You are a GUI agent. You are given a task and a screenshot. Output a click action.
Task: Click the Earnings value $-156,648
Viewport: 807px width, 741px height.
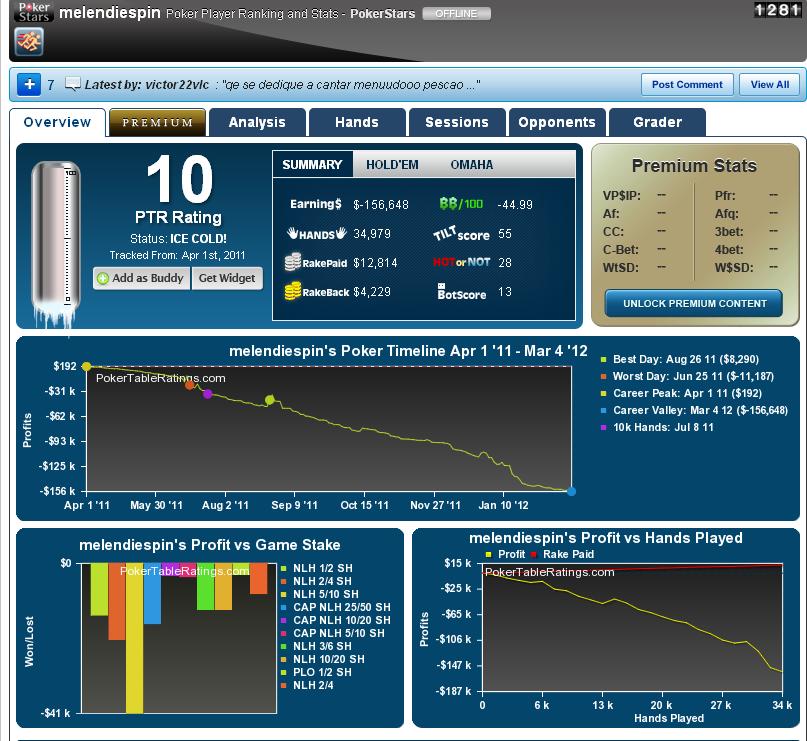click(381, 205)
